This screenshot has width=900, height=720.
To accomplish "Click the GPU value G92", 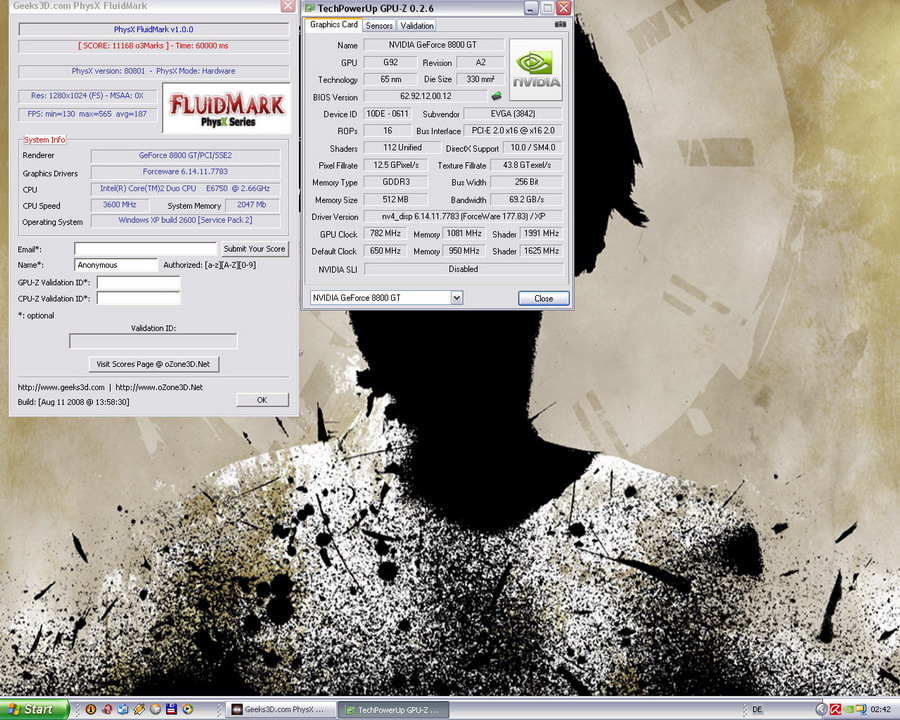I will click(x=390, y=62).
